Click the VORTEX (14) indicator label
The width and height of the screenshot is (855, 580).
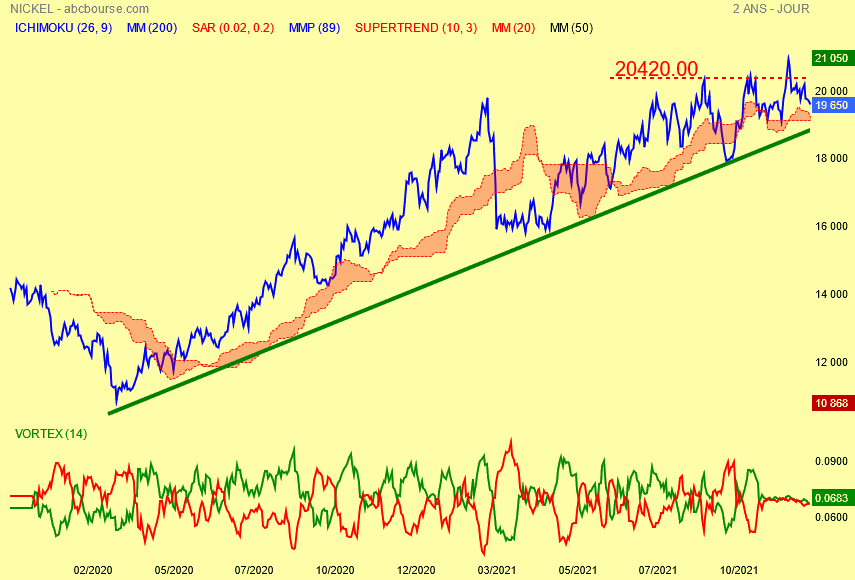[x=51, y=434]
